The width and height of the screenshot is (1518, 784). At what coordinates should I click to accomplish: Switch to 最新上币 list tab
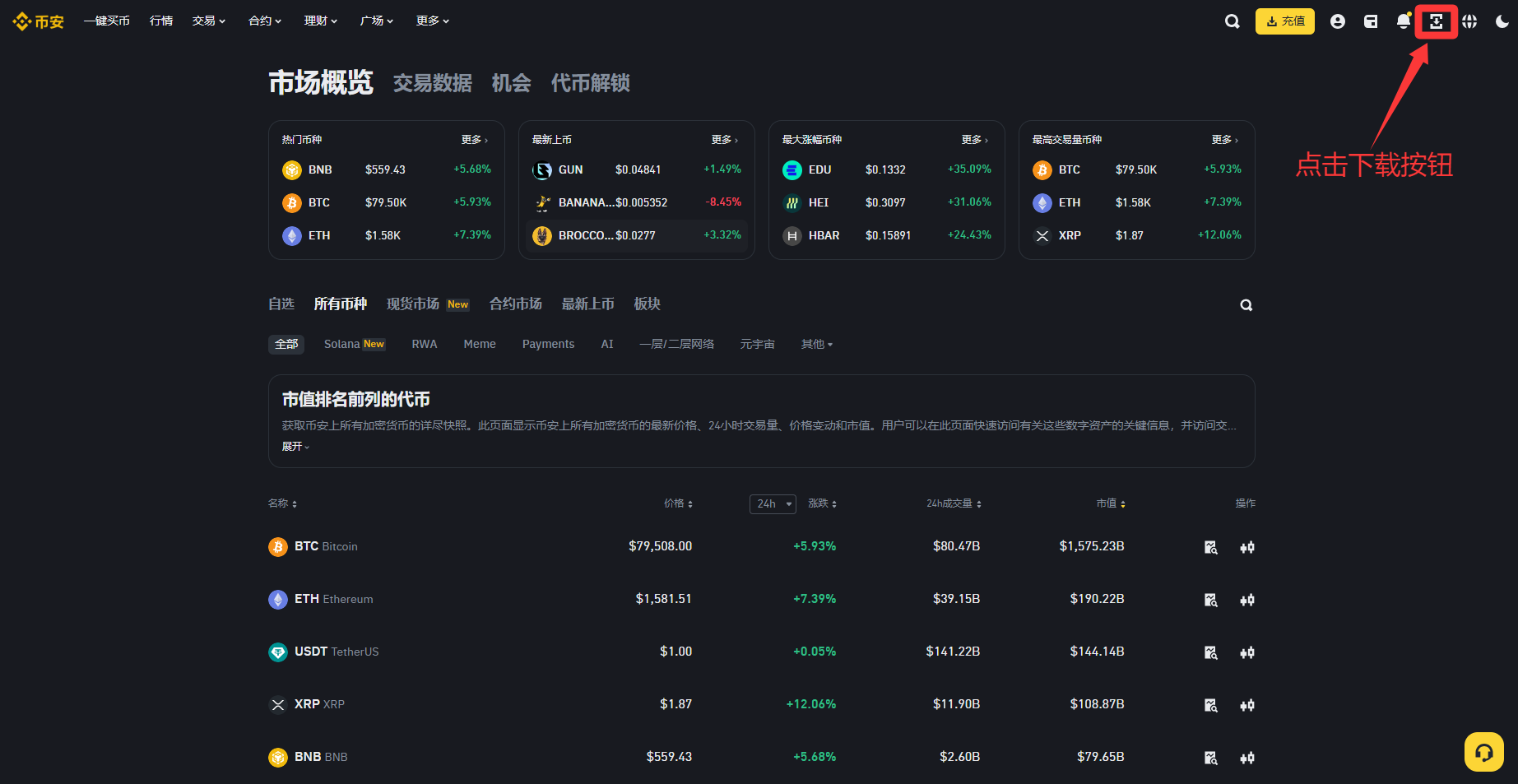588,304
